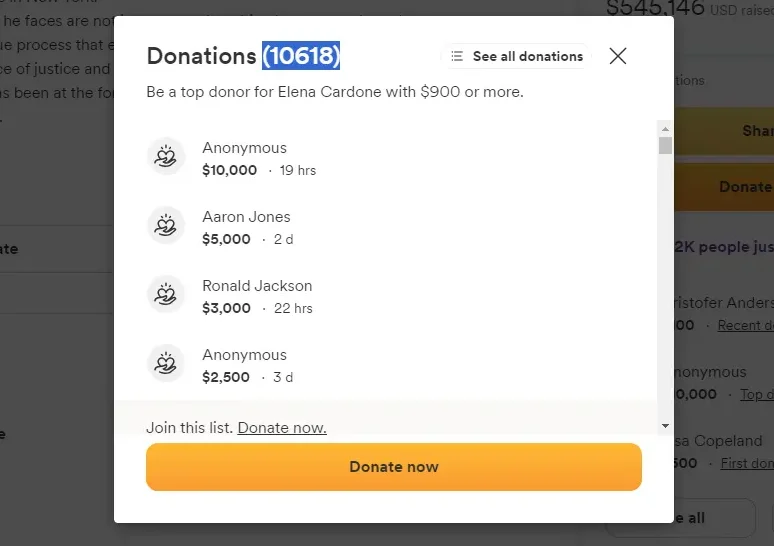Click scrollbar down arrow in donations list
The height and width of the screenshot is (546, 774).
click(x=665, y=426)
